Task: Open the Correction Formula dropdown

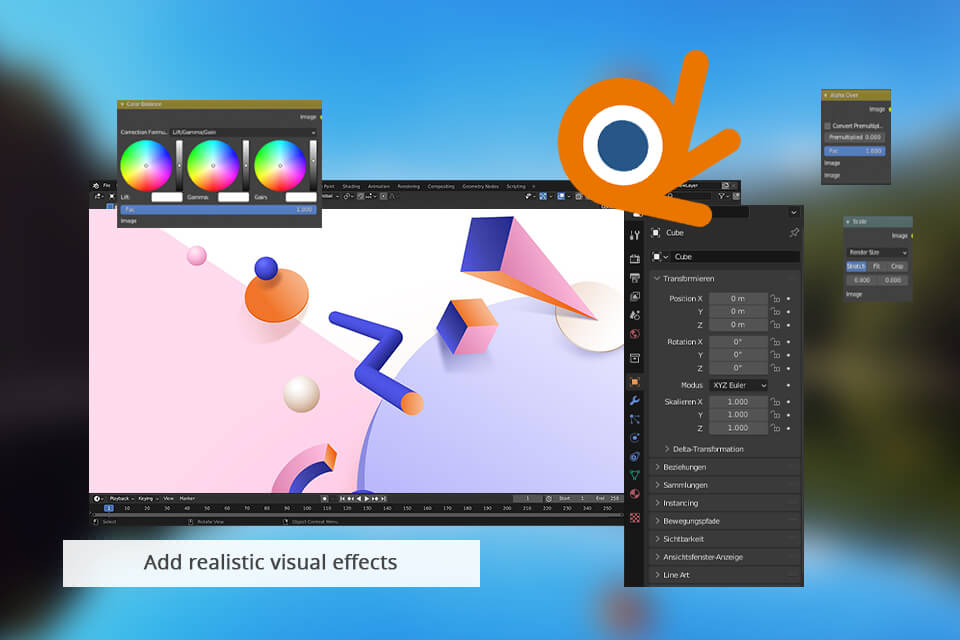Action: pos(244,132)
